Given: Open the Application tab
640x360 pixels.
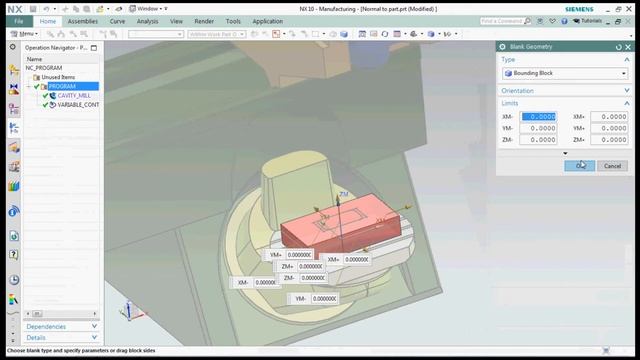Looking at the screenshot, I should (x=267, y=21).
